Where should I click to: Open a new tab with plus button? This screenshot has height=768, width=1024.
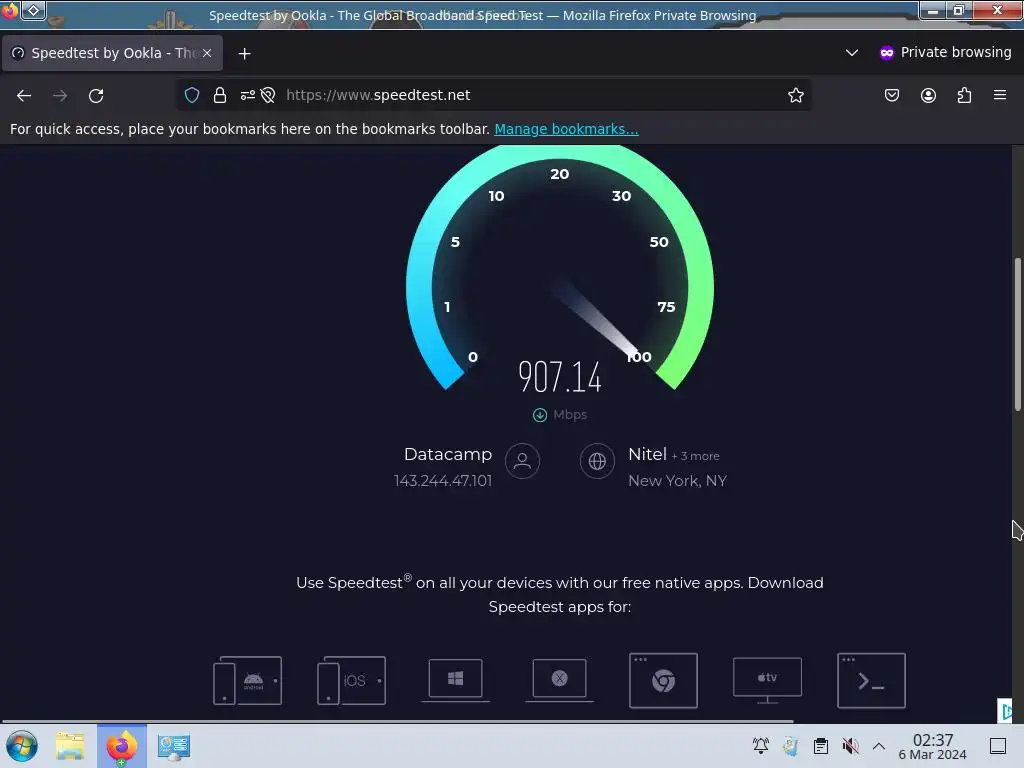[244, 54]
